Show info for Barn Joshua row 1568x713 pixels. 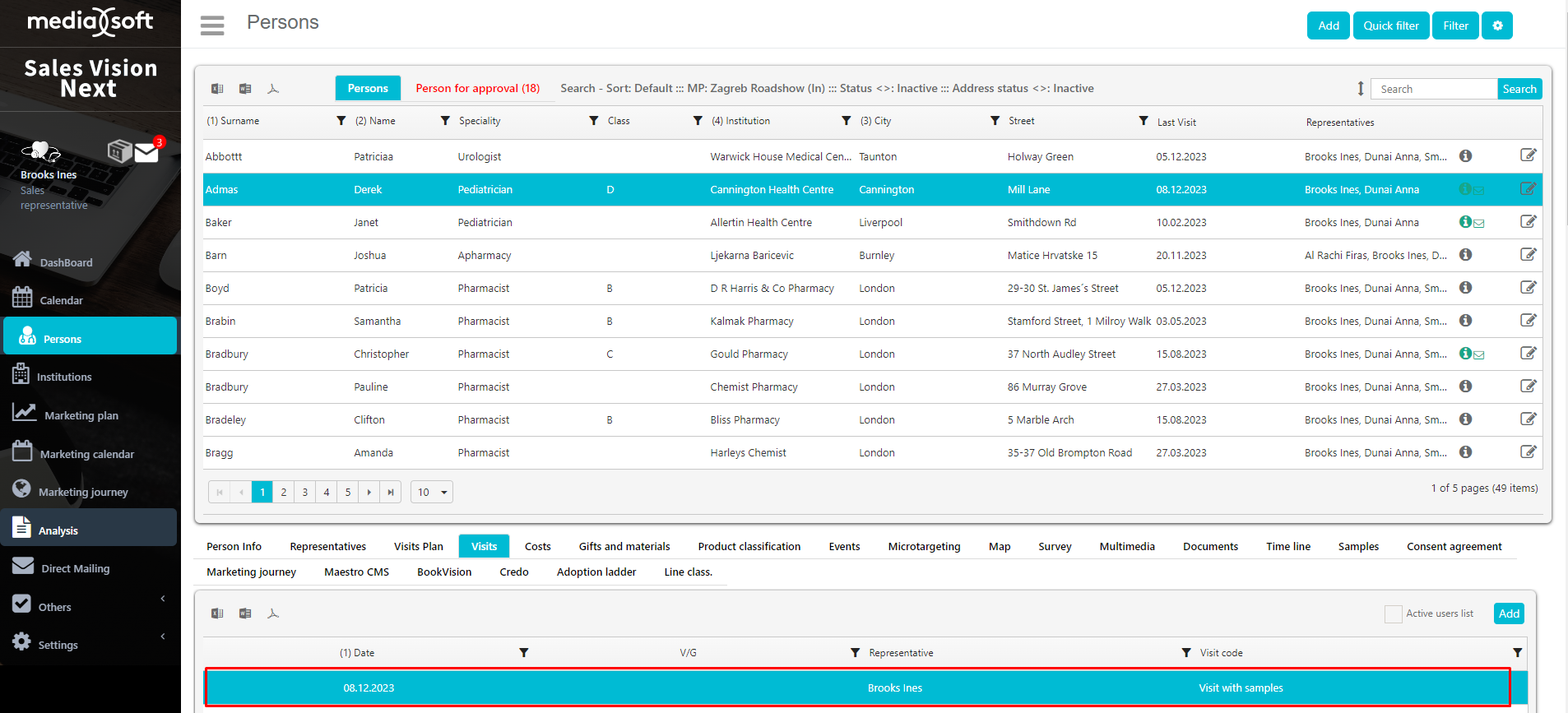tap(1465, 255)
